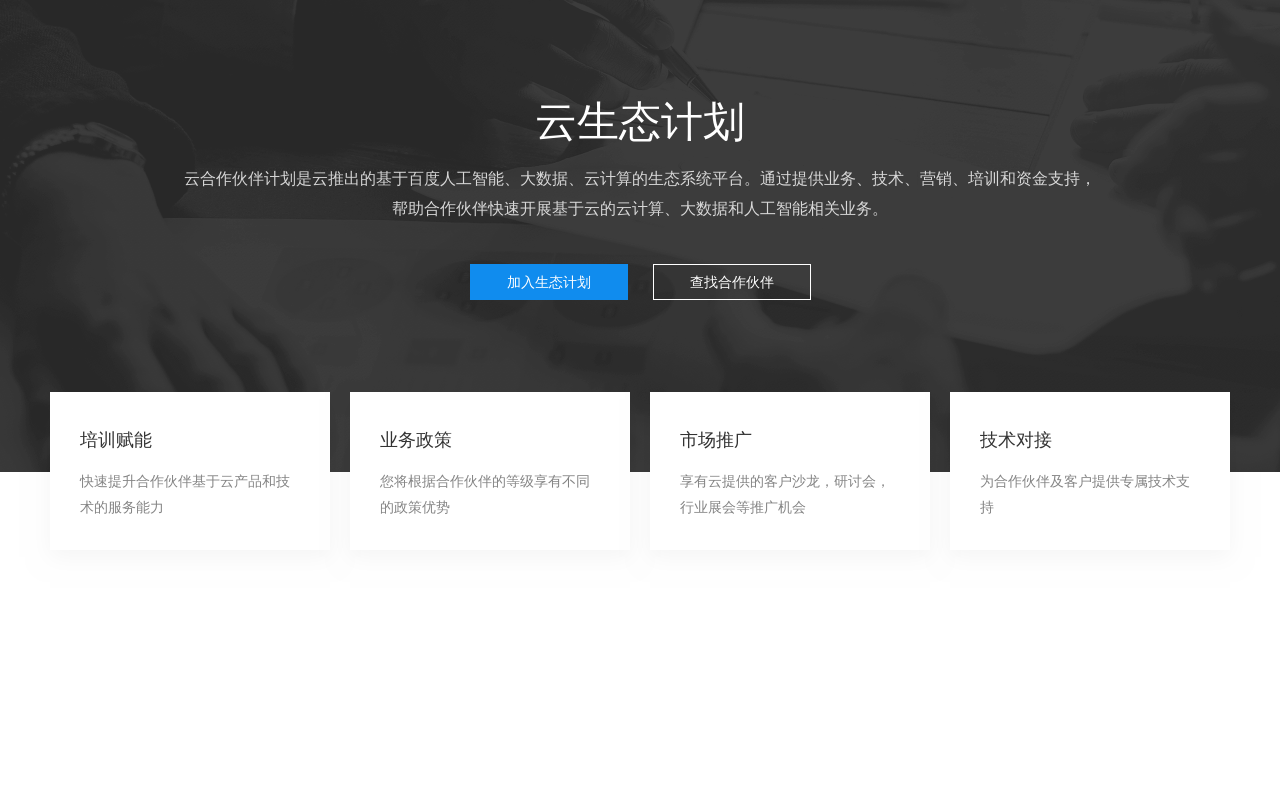
Task: Select the 培训赋能 heading
Action: 116,440
